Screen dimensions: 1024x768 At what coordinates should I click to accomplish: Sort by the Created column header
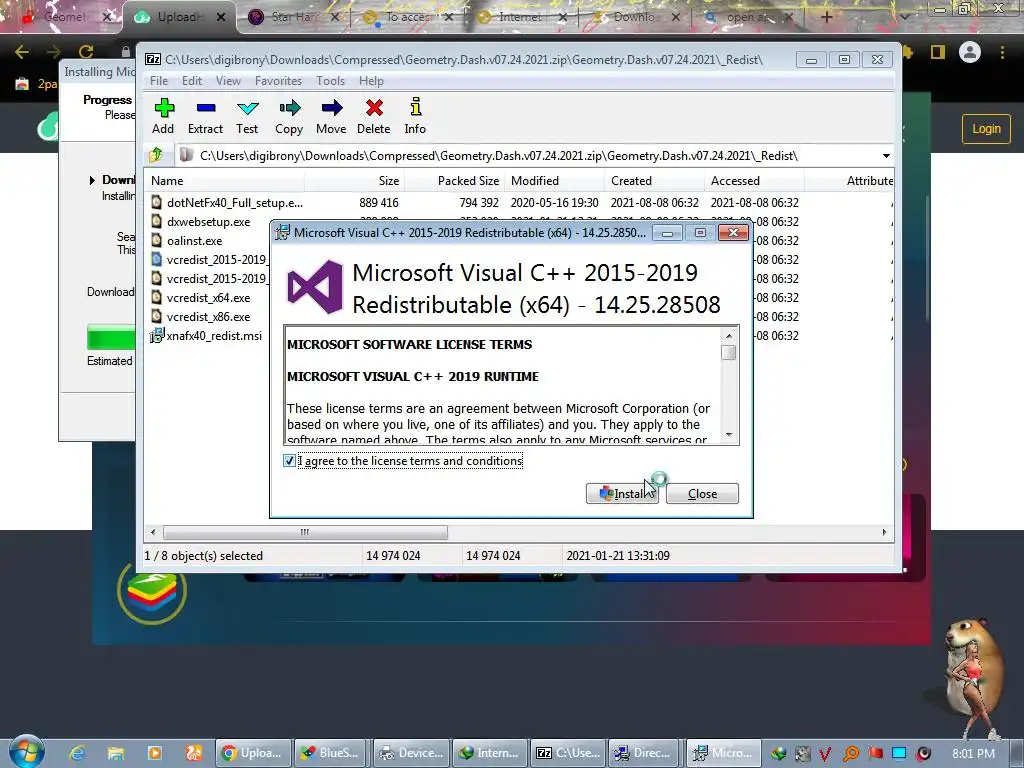(x=654, y=181)
